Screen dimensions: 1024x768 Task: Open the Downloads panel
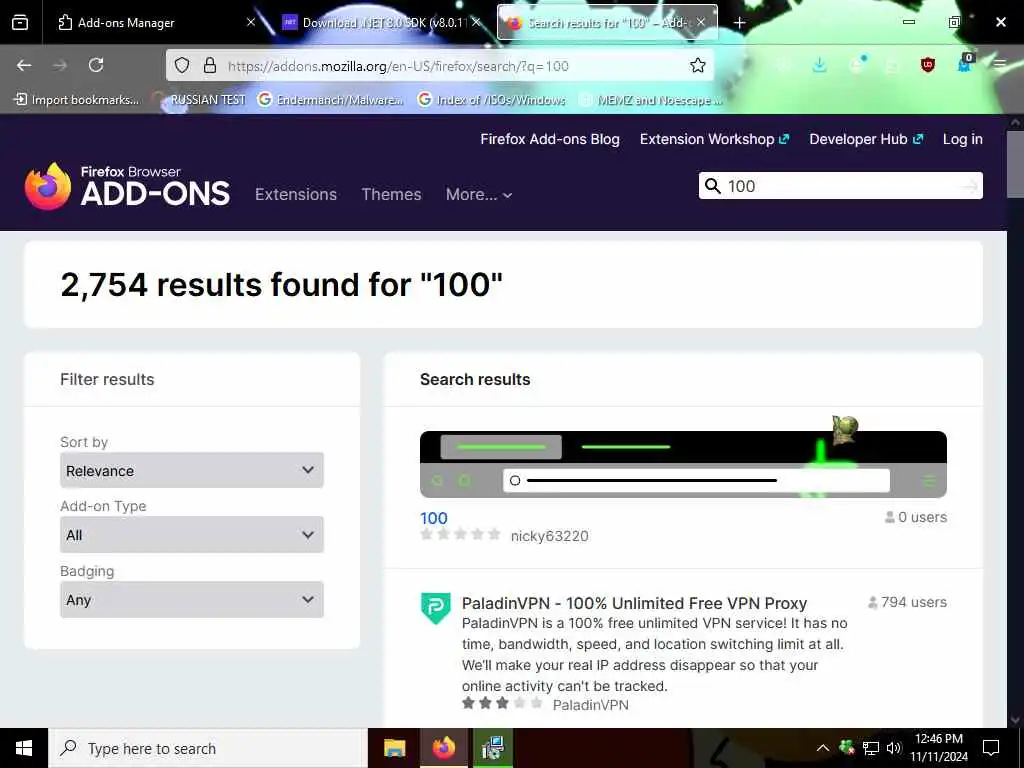(x=820, y=65)
